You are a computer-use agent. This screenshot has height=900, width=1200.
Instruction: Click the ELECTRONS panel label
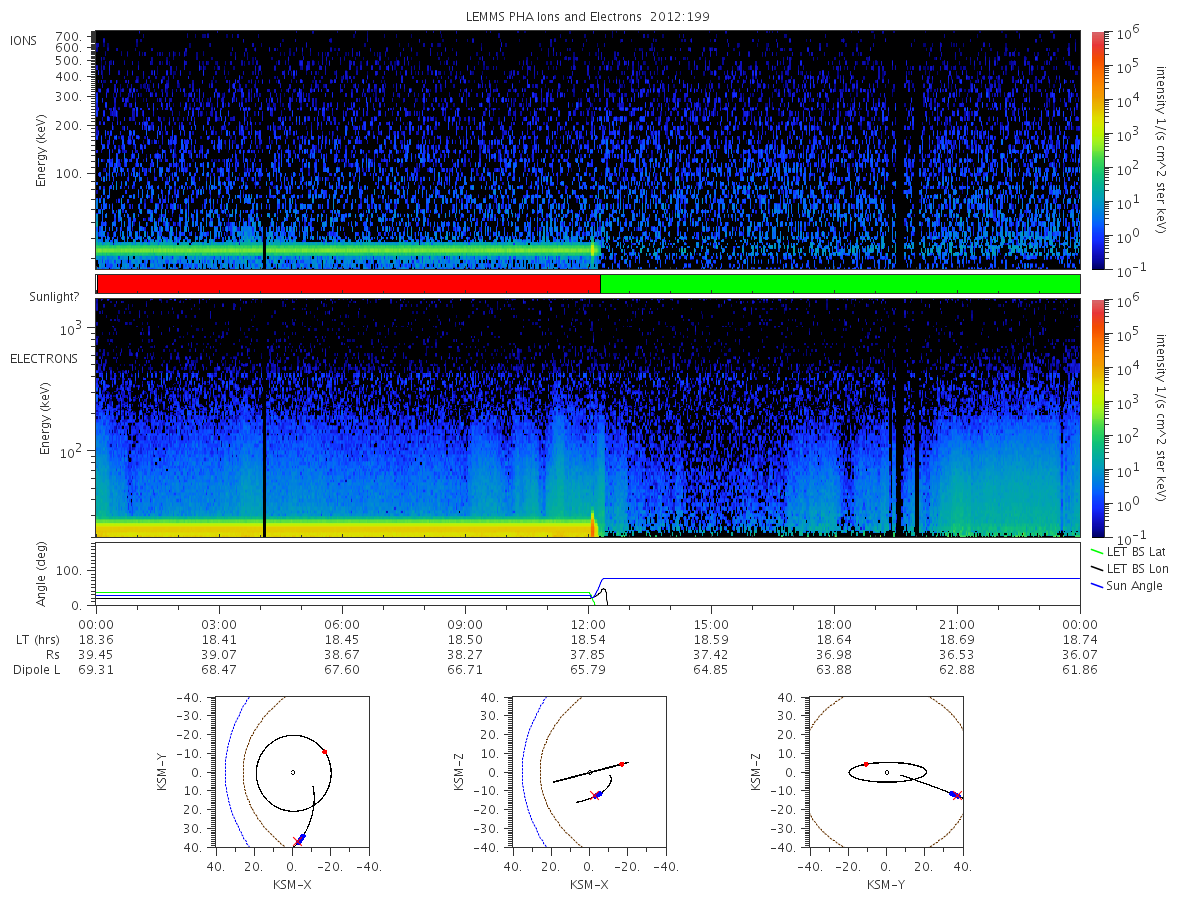44,358
